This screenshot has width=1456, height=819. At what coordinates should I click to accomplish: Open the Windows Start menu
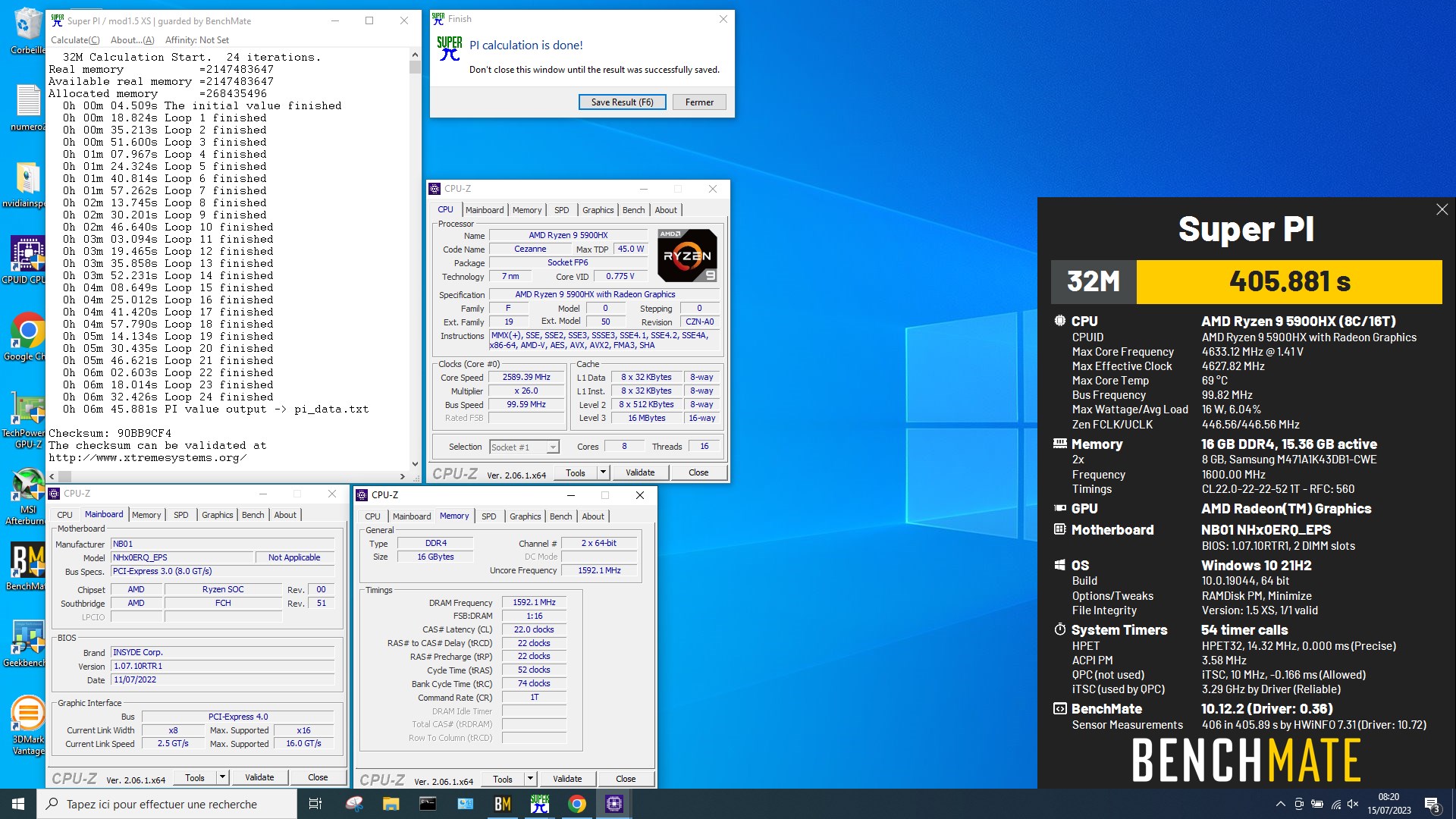click(x=18, y=804)
